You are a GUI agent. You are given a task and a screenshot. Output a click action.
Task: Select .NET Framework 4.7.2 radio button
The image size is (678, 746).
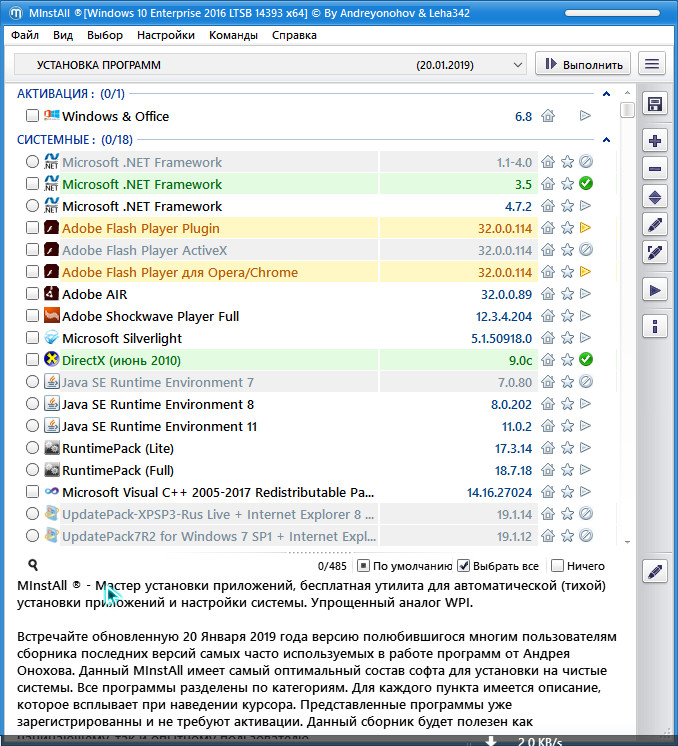coord(32,206)
